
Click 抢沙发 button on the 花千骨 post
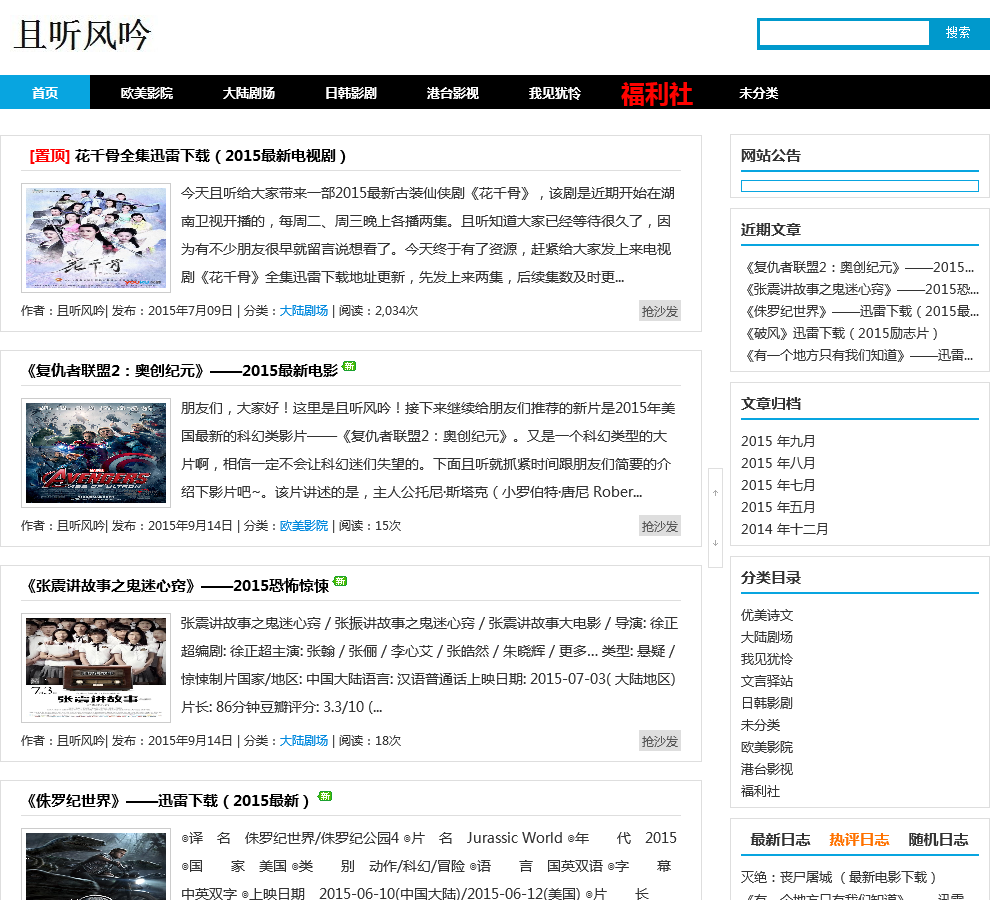pos(659,311)
